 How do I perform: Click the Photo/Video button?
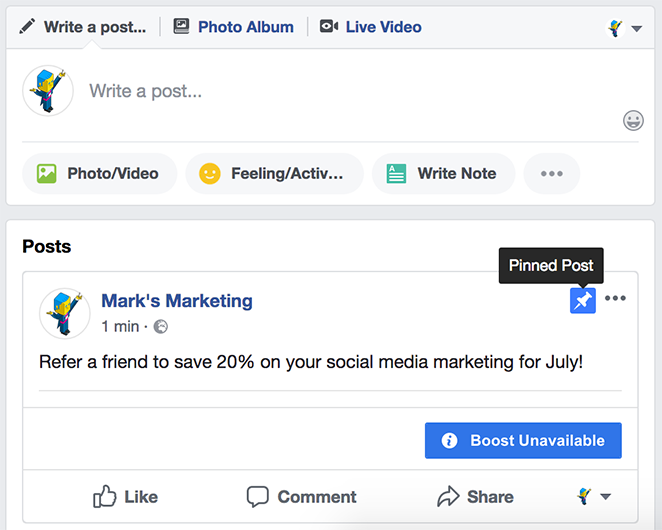99,174
